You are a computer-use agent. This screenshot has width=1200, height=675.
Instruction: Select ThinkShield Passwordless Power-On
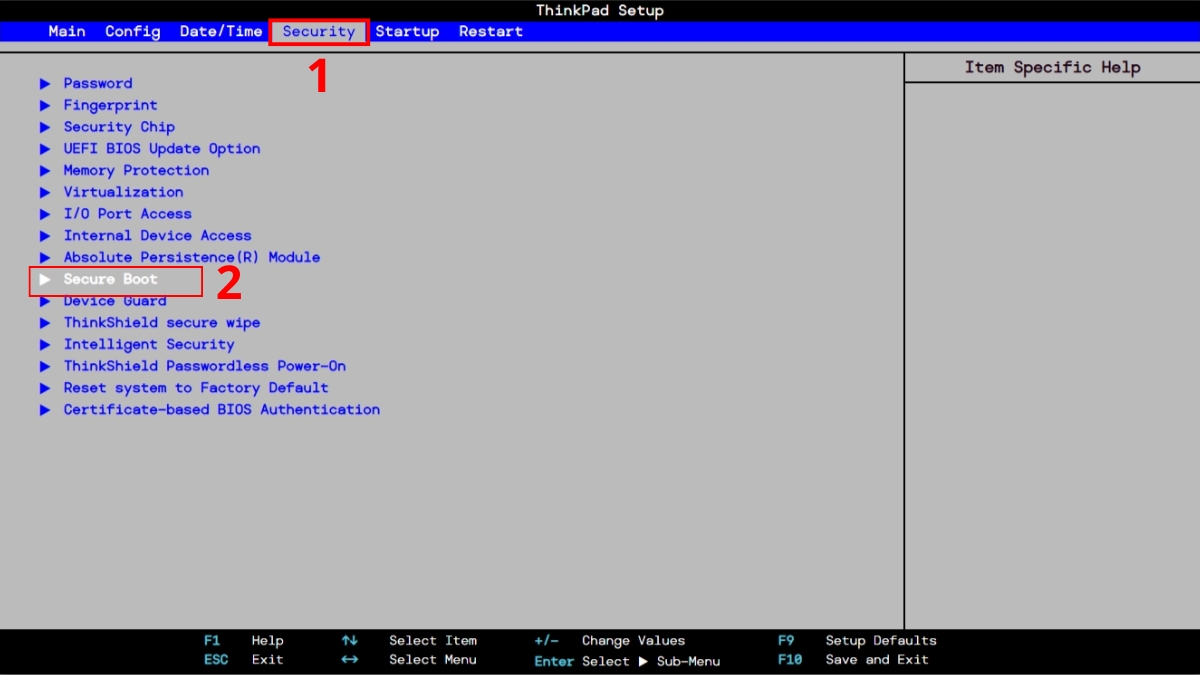click(205, 366)
